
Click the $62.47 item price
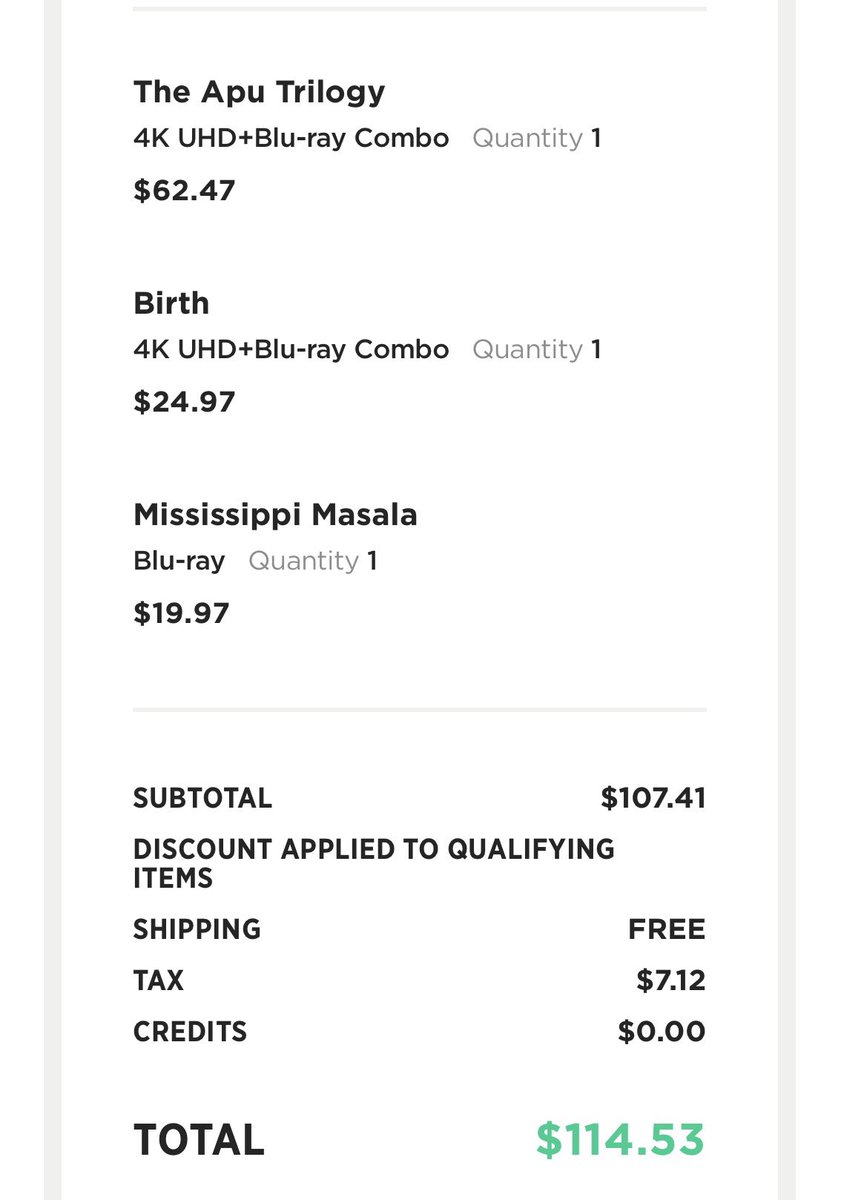click(184, 190)
